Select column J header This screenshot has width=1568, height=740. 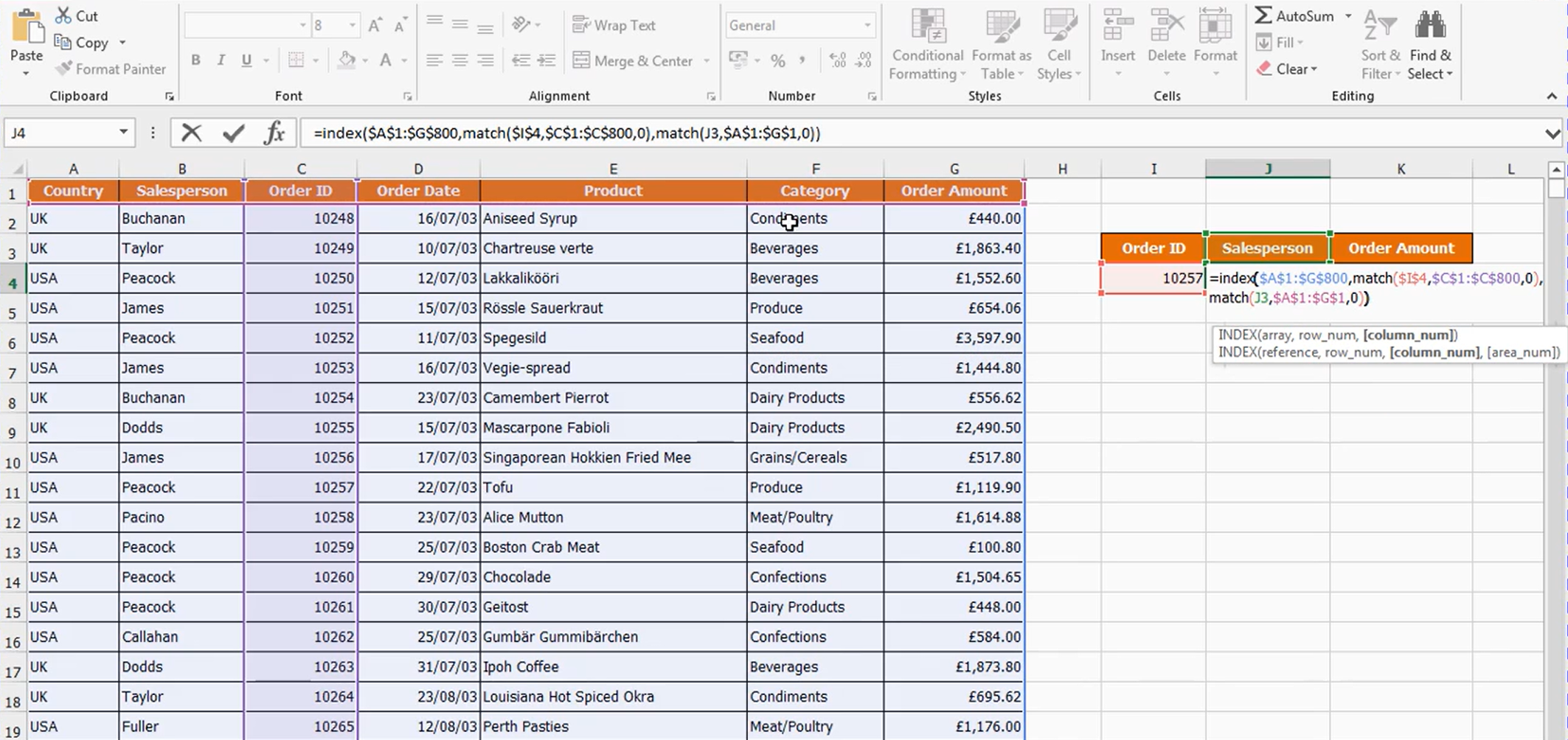click(1268, 169)
